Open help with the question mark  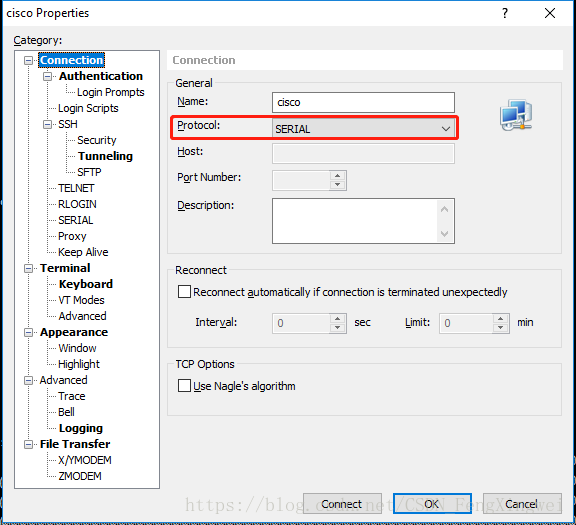(505, 13)
